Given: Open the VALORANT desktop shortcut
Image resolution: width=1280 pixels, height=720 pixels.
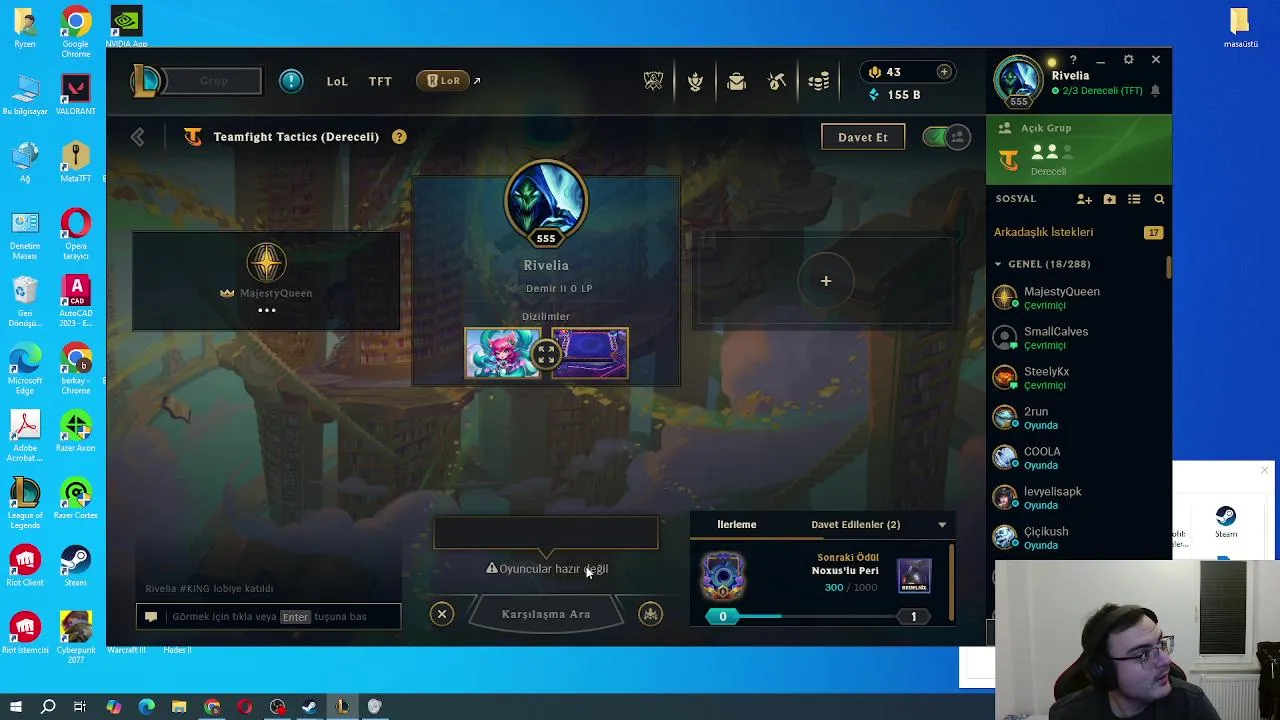Looking at the screenshot, I should click(x=76, y=95).
